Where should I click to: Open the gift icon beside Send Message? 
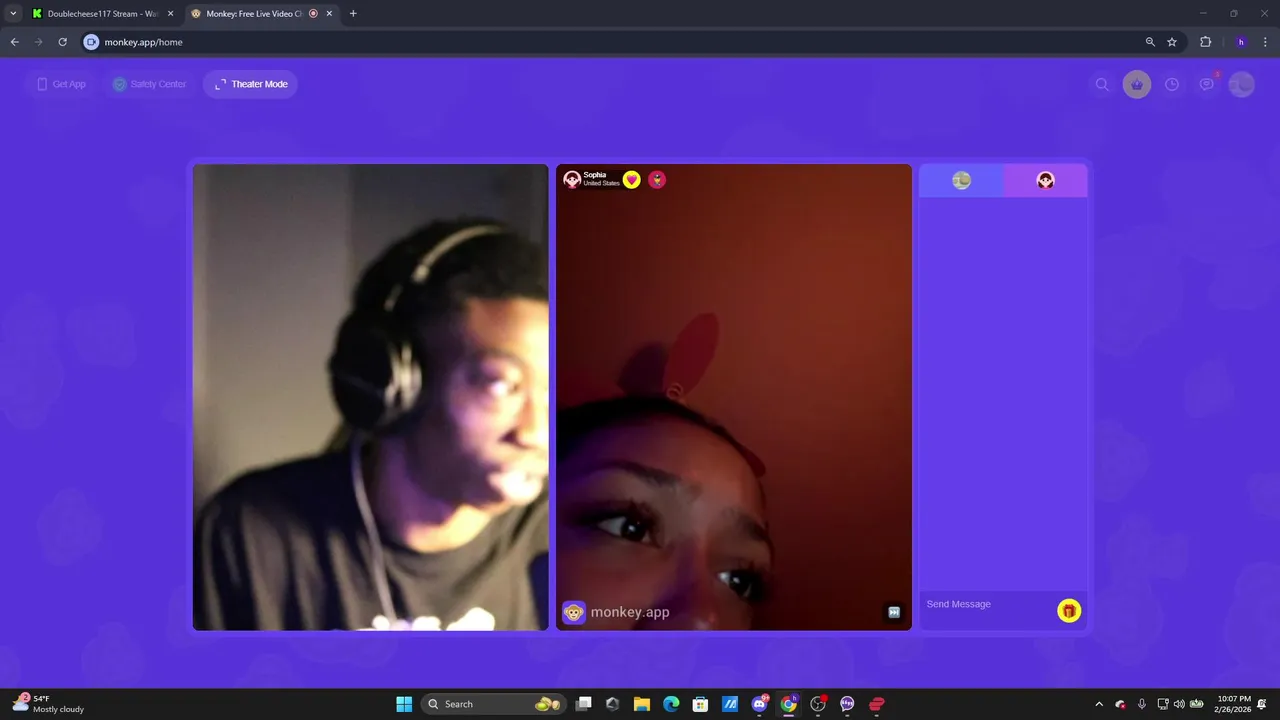pos(1069,611)
